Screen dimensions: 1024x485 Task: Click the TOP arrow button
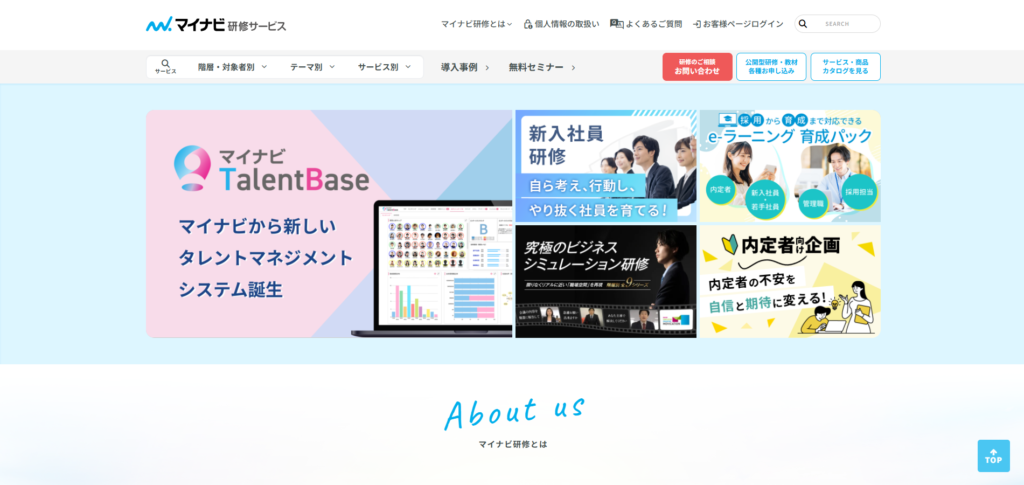click(x=993, y=456)
